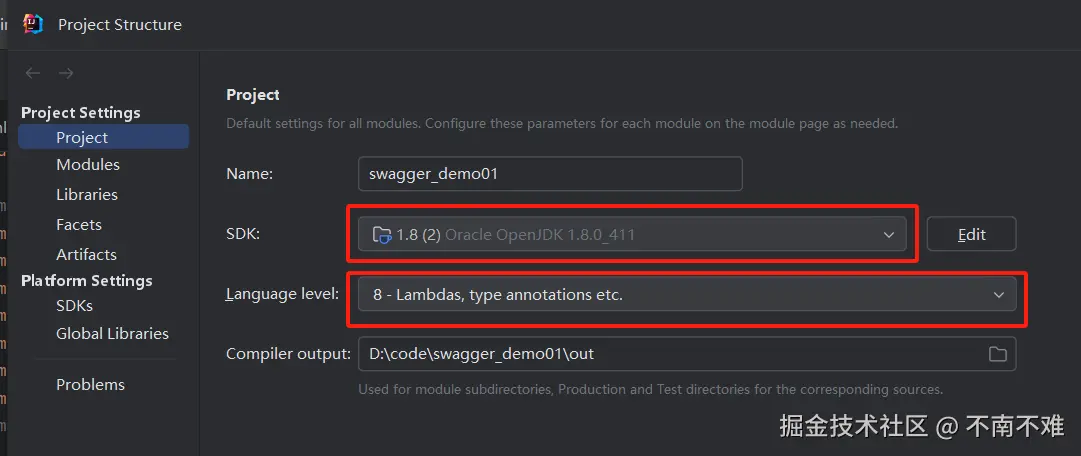Show SDKs under Platform Settings
This screenshot has width=1081, height=456.
[x=75, y=305]
